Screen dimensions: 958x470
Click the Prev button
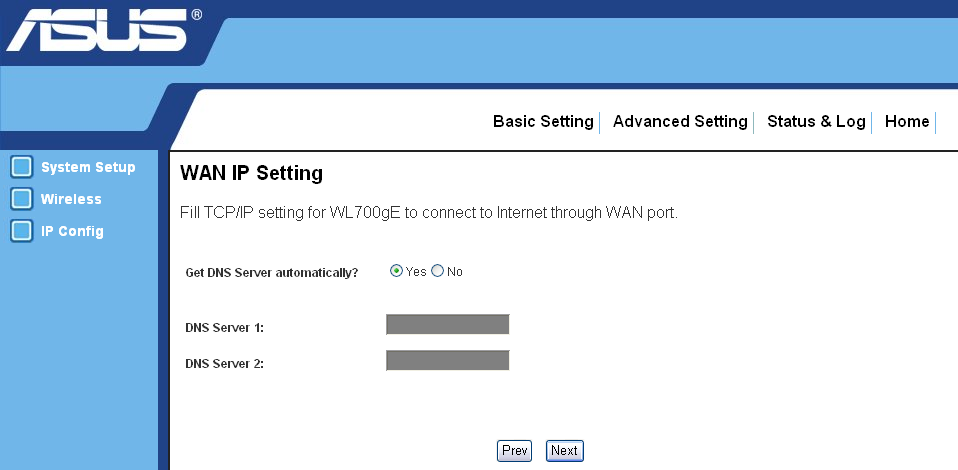514,451
